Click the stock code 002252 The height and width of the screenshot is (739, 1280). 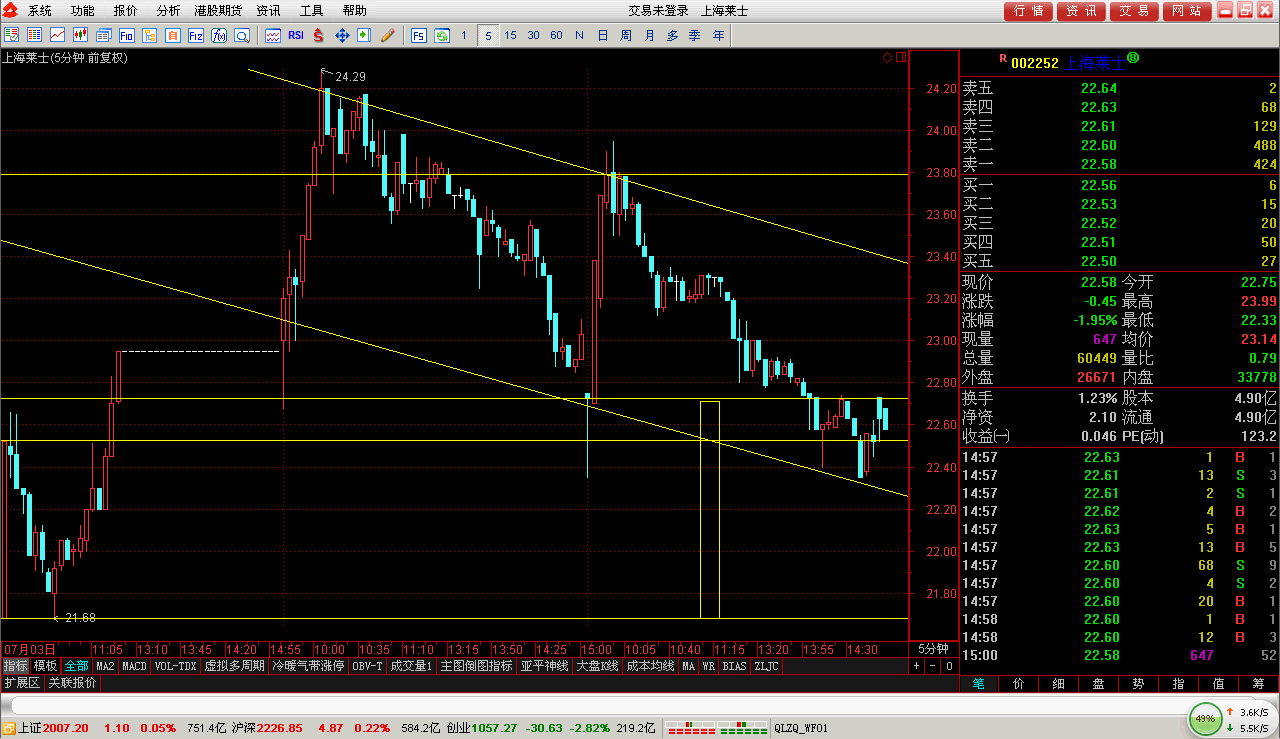(1034, 63)
